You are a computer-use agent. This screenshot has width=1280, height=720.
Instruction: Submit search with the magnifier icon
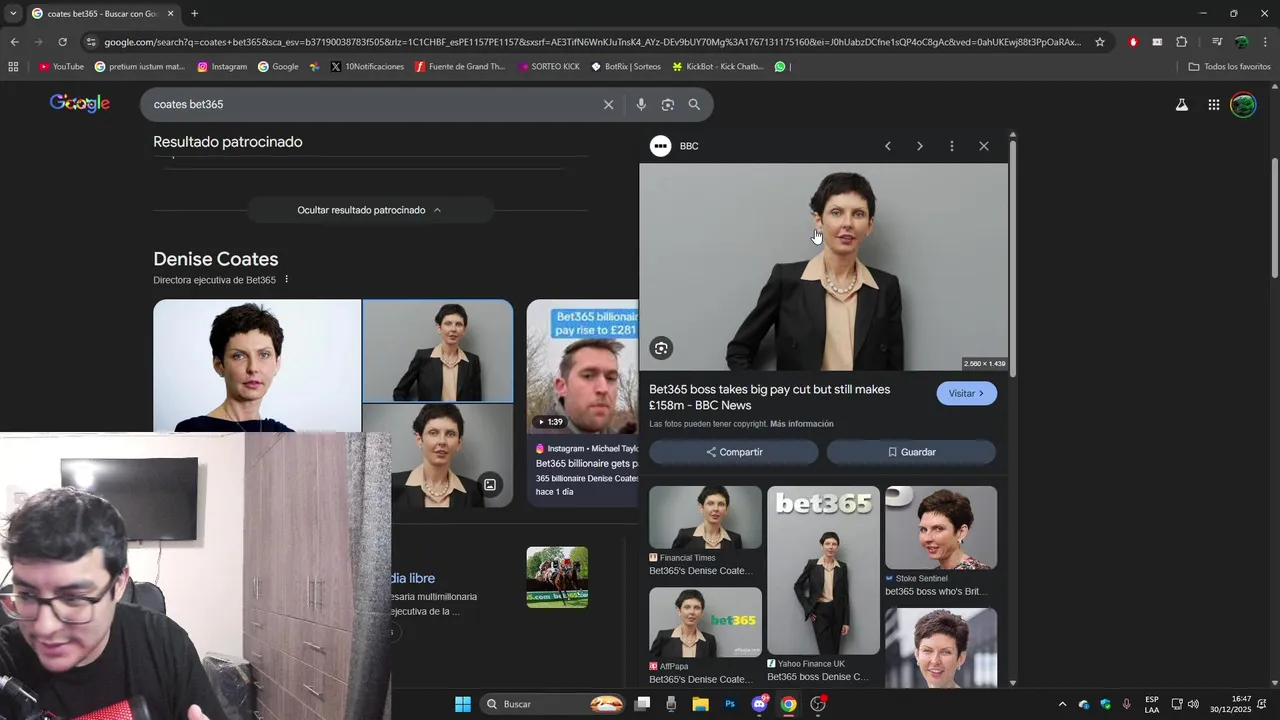click(694, 104)
